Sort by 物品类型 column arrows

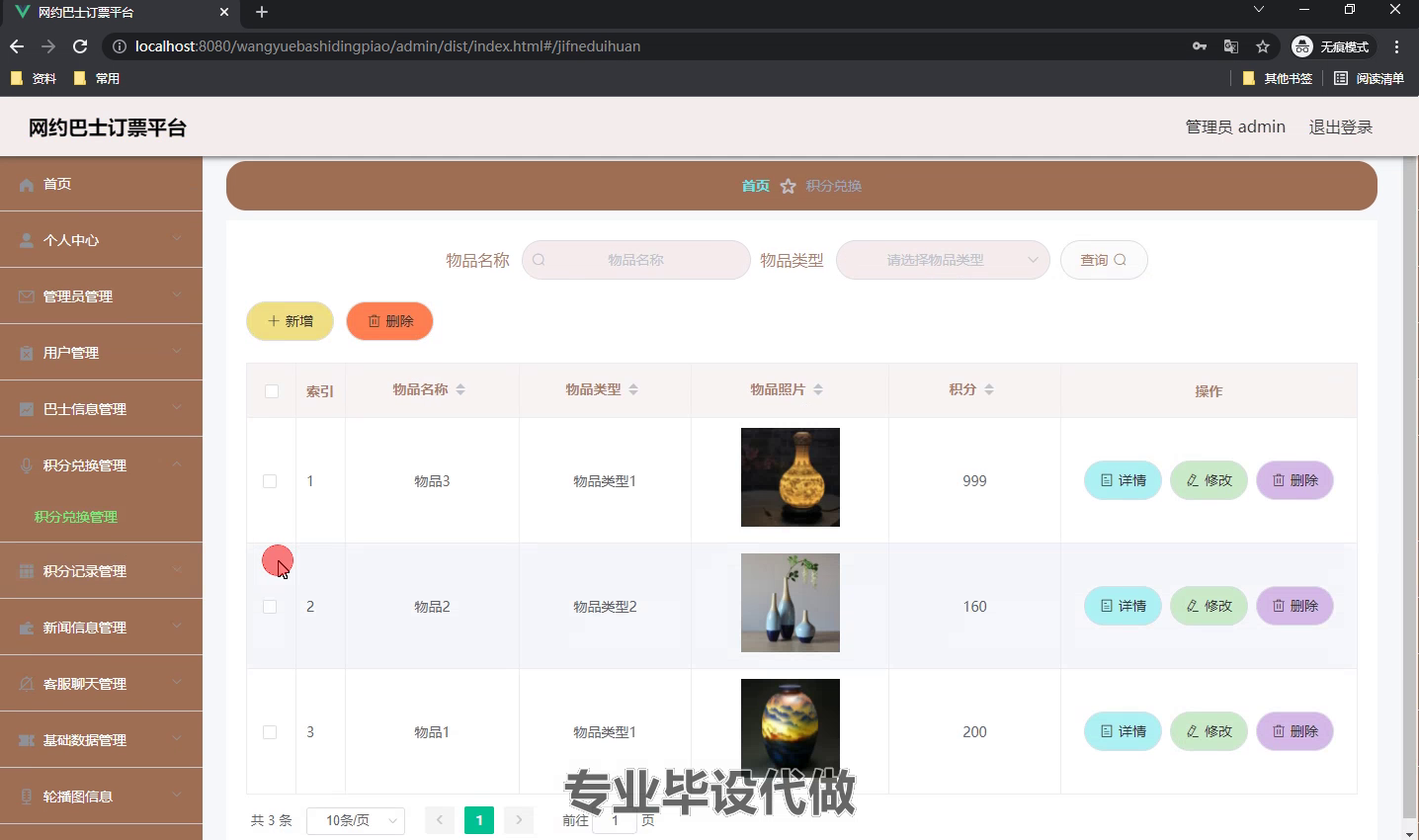point(633,390)
